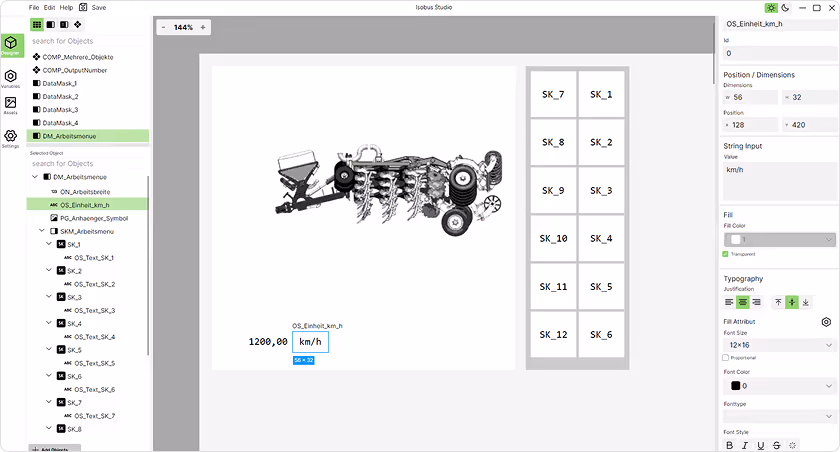This screenshot has height=452, width=840.
Task: Open the Font Size dropdown
Action: coord(779,345)
